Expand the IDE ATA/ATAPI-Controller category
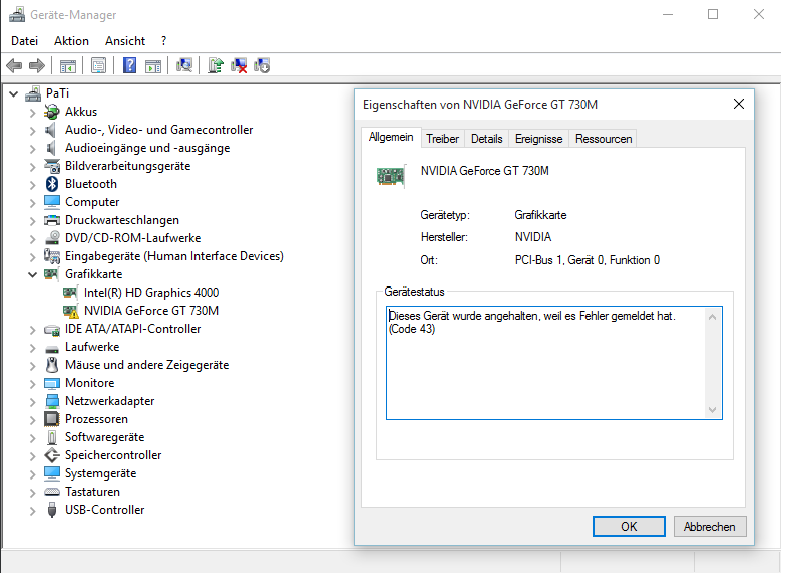 coord(33,330)
